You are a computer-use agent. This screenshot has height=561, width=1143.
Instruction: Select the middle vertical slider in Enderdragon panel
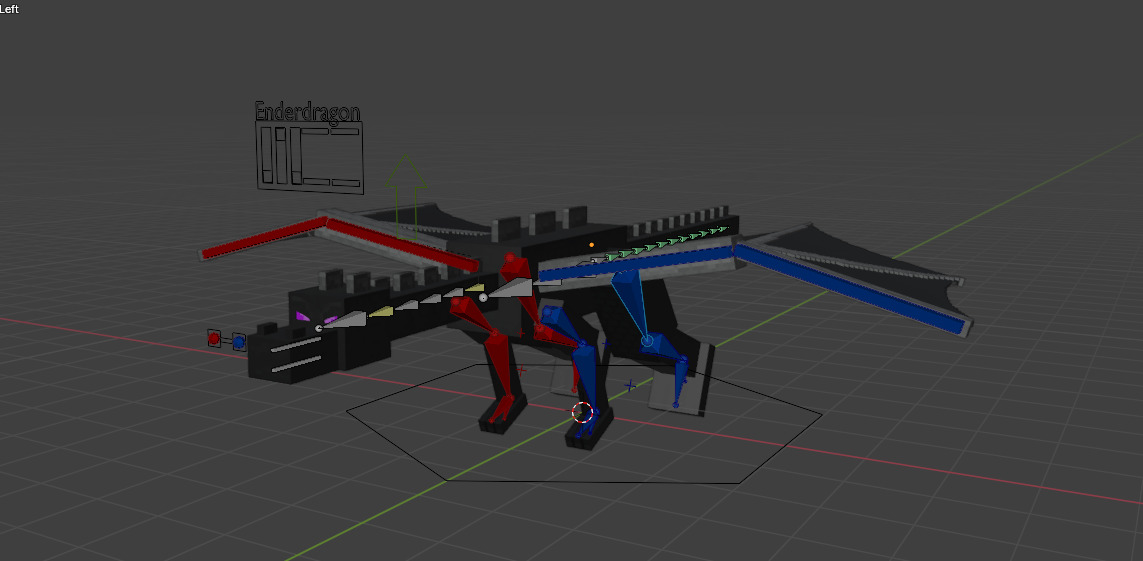pos(281,156)
